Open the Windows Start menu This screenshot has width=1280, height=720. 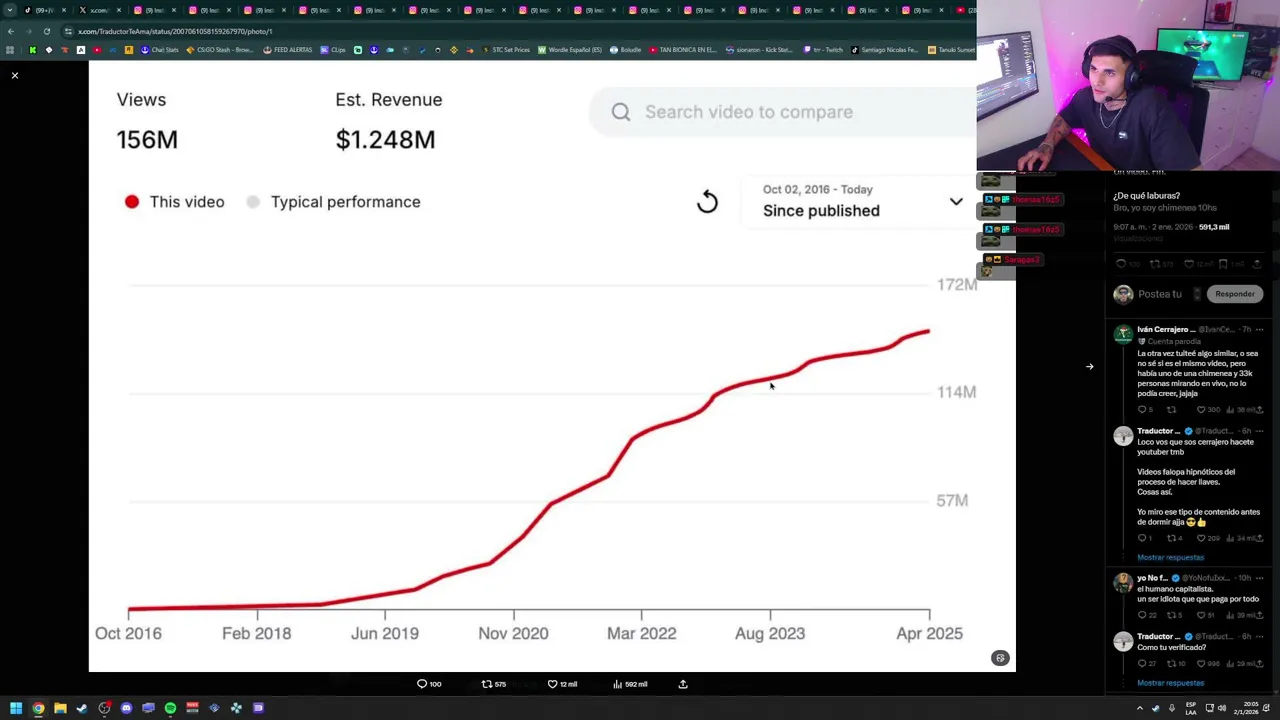(x=15, y=708)
